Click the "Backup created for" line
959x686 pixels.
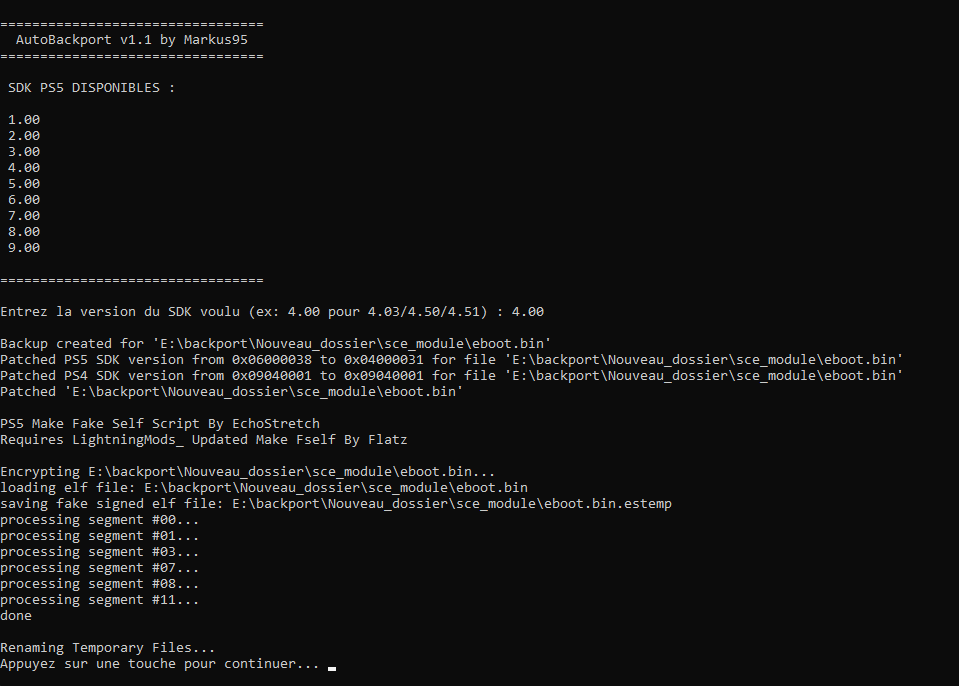click(x=276, y=344)
